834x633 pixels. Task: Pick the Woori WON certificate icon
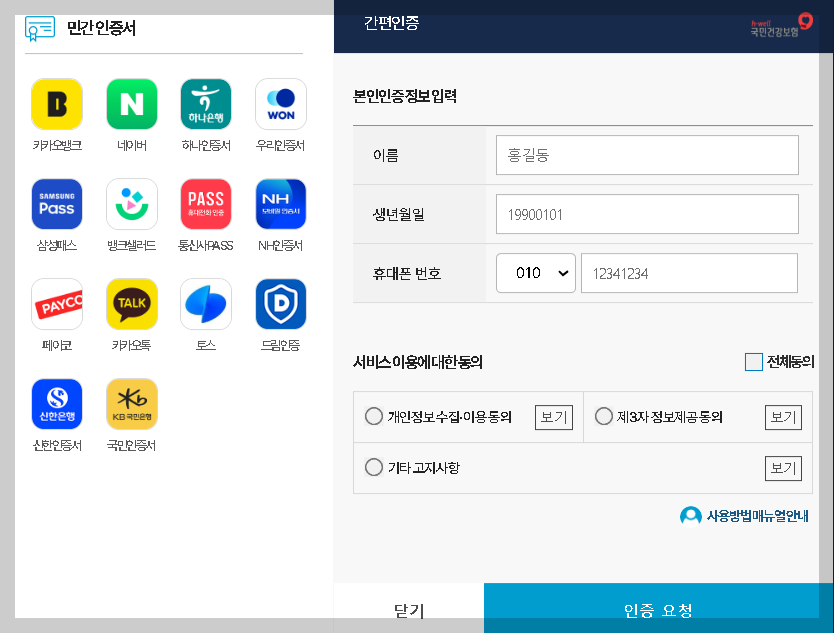281,104
